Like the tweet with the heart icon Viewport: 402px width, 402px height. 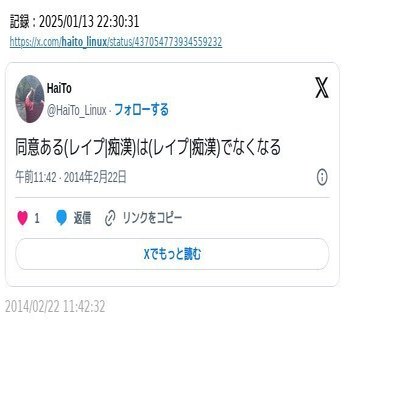coord(22,218)
